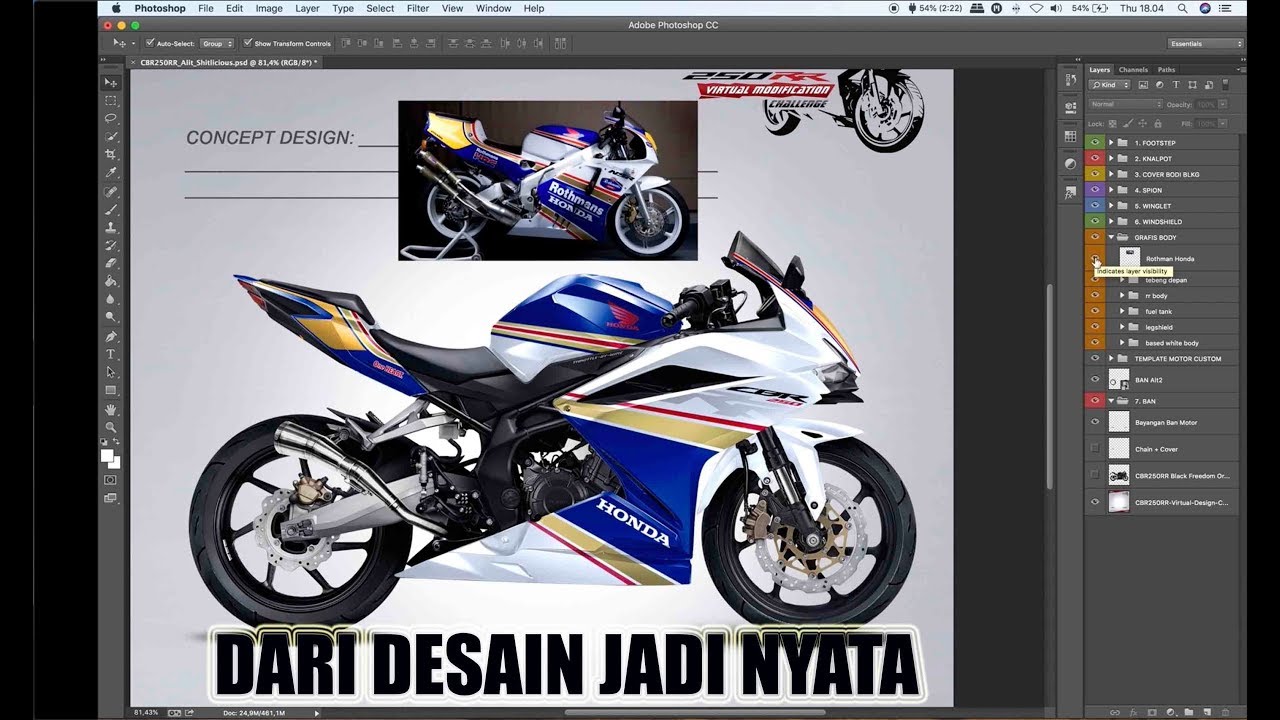Click the Wi-Fi status icon
The height and width of the screenshot is (720, 1280).
(1036, 8)
